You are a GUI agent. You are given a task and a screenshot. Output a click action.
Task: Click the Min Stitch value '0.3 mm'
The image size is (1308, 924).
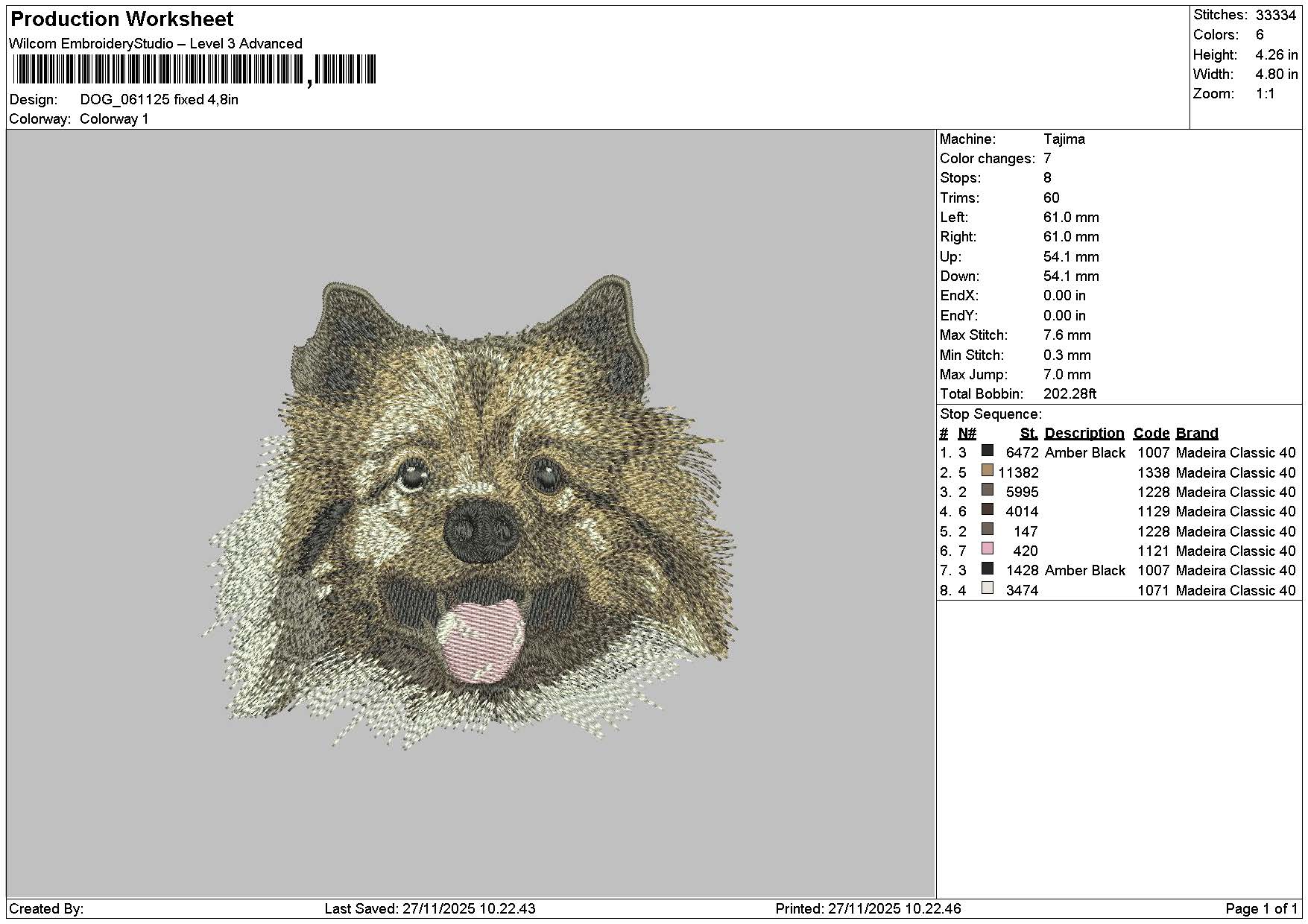1067,355
